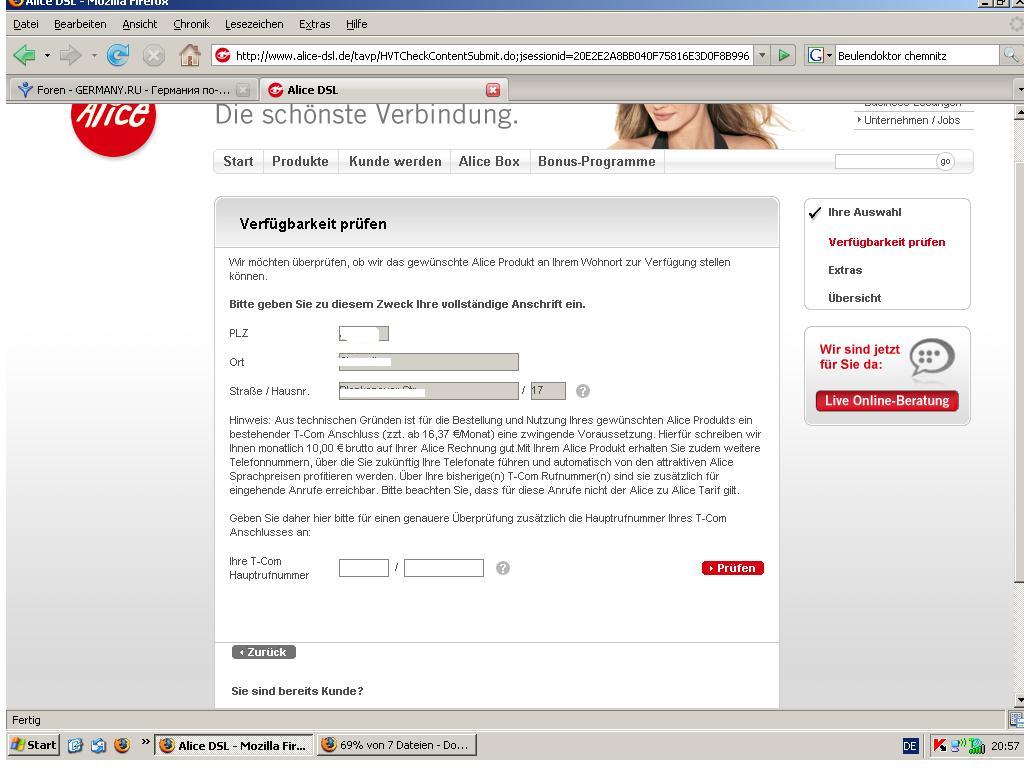Click the browser Back arrow button
This screenshot has width=1024, height=768.
24,56
